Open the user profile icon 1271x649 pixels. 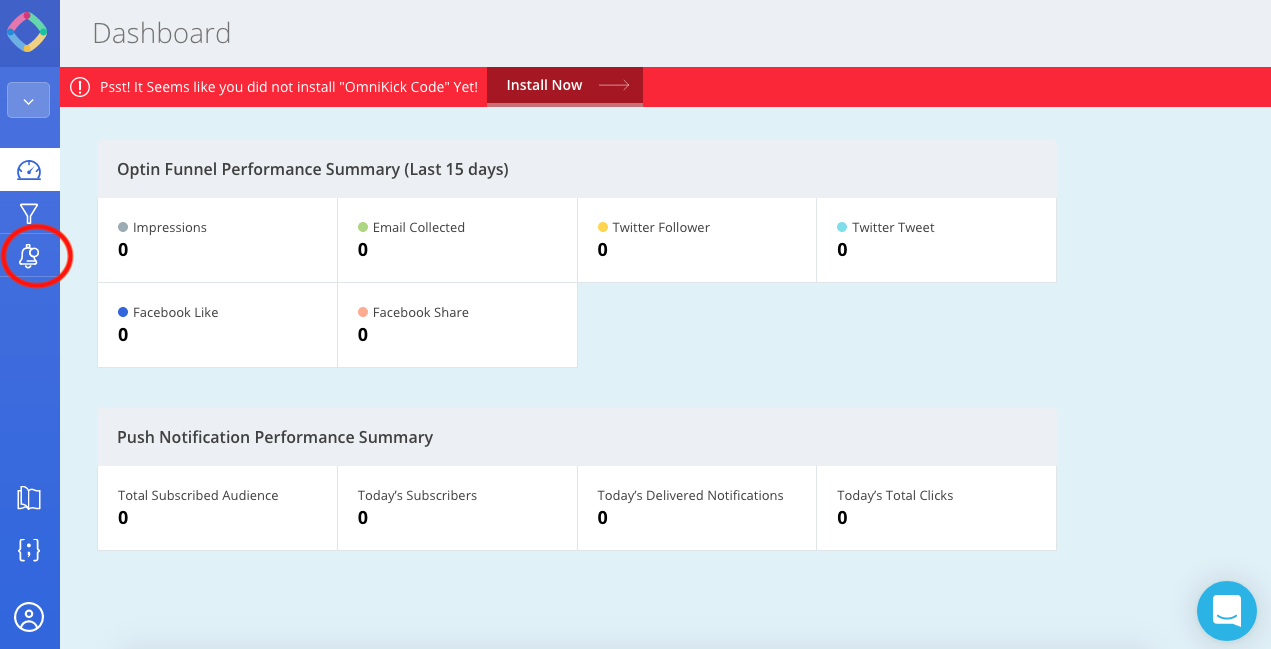[x=29, y=617]
